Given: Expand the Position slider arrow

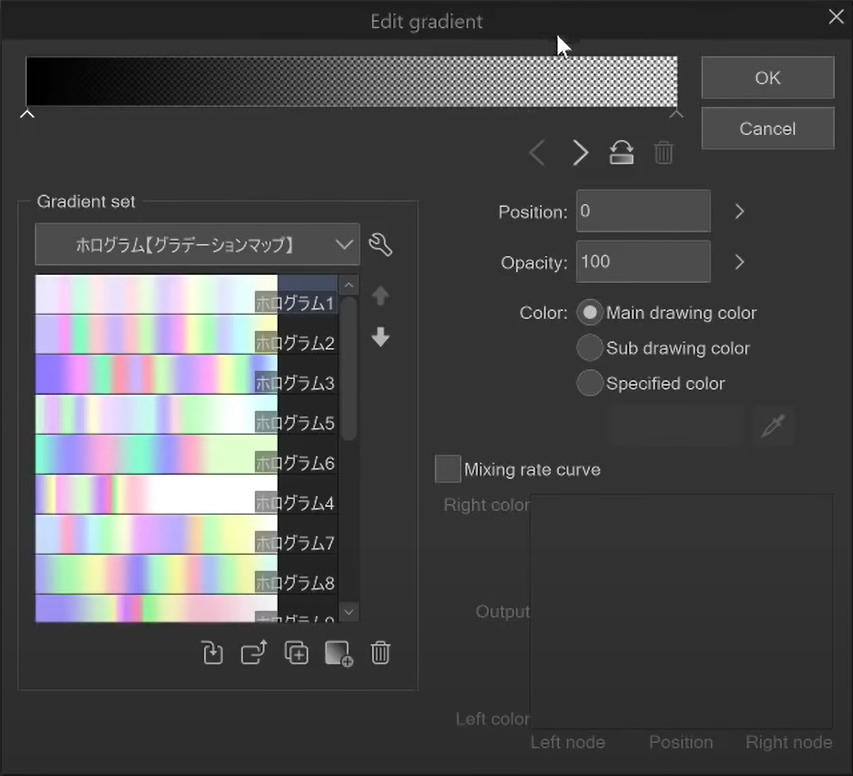Looking at the screenshot, I should coord(739,212).
